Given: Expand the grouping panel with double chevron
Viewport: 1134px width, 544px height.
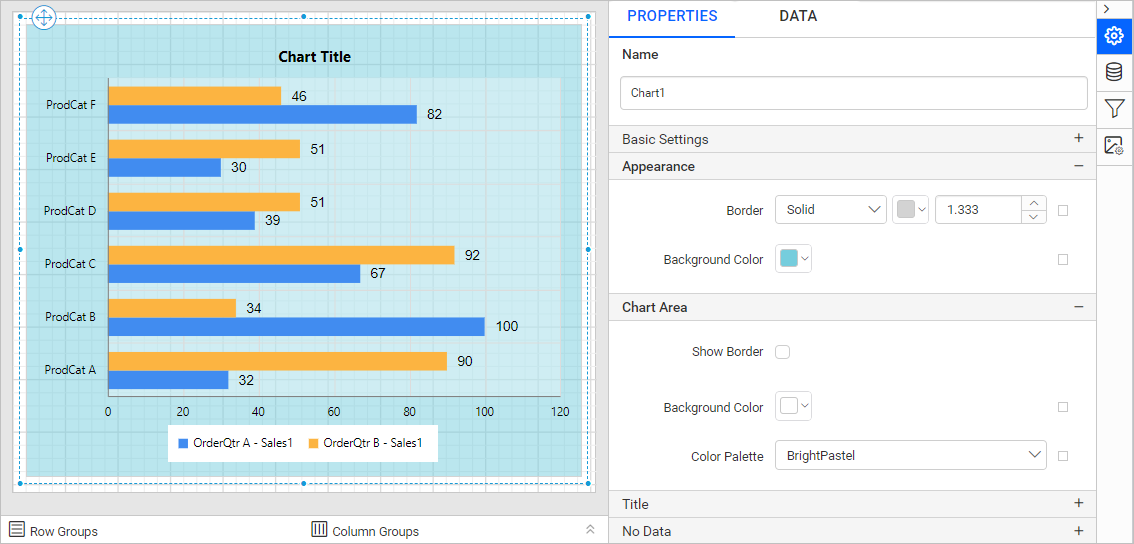Looking at the screenshot, I should click(x=590, y=530).
